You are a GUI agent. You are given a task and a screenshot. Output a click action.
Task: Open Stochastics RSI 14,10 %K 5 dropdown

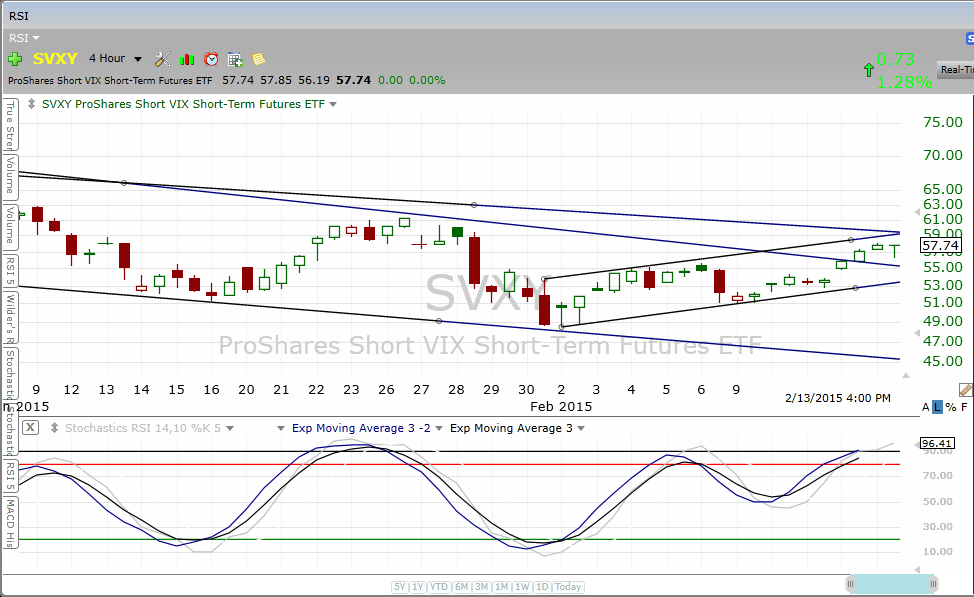pos(230,428)
